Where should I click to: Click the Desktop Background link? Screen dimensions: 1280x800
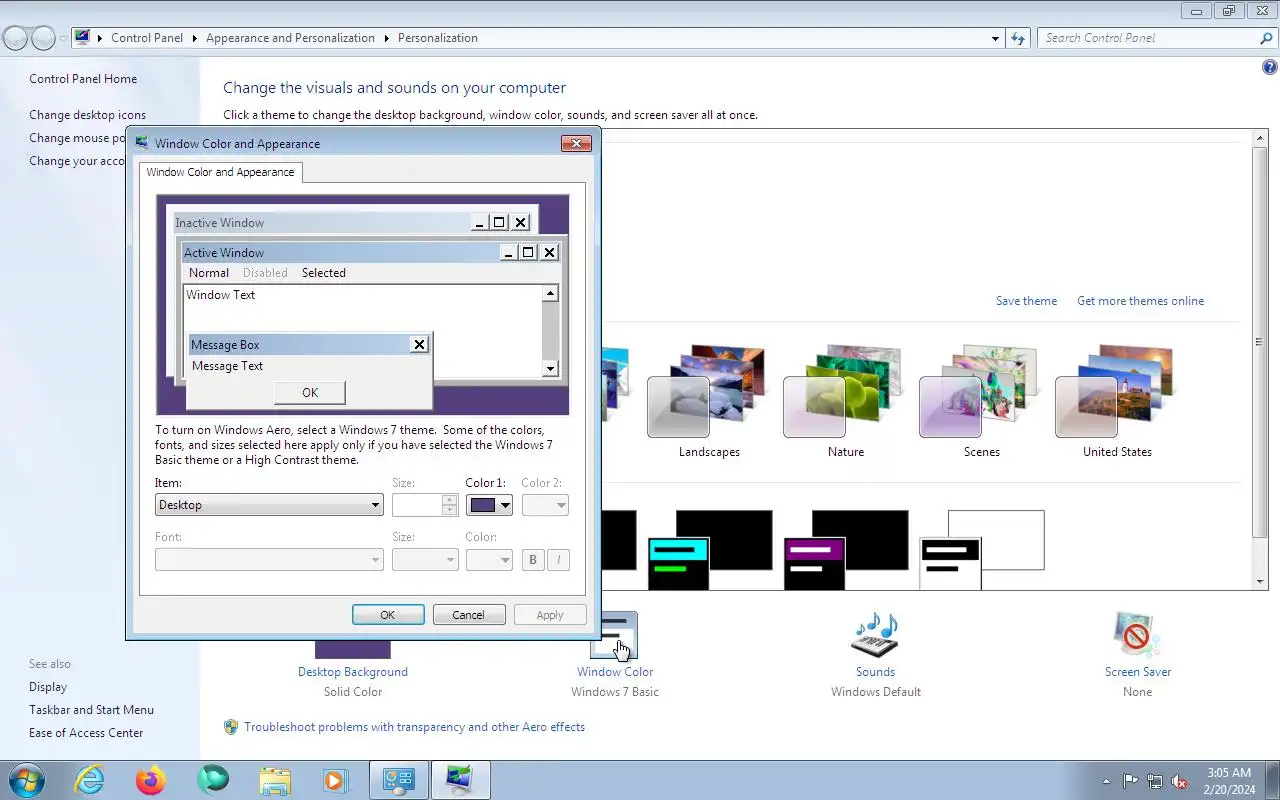[353, 672]
